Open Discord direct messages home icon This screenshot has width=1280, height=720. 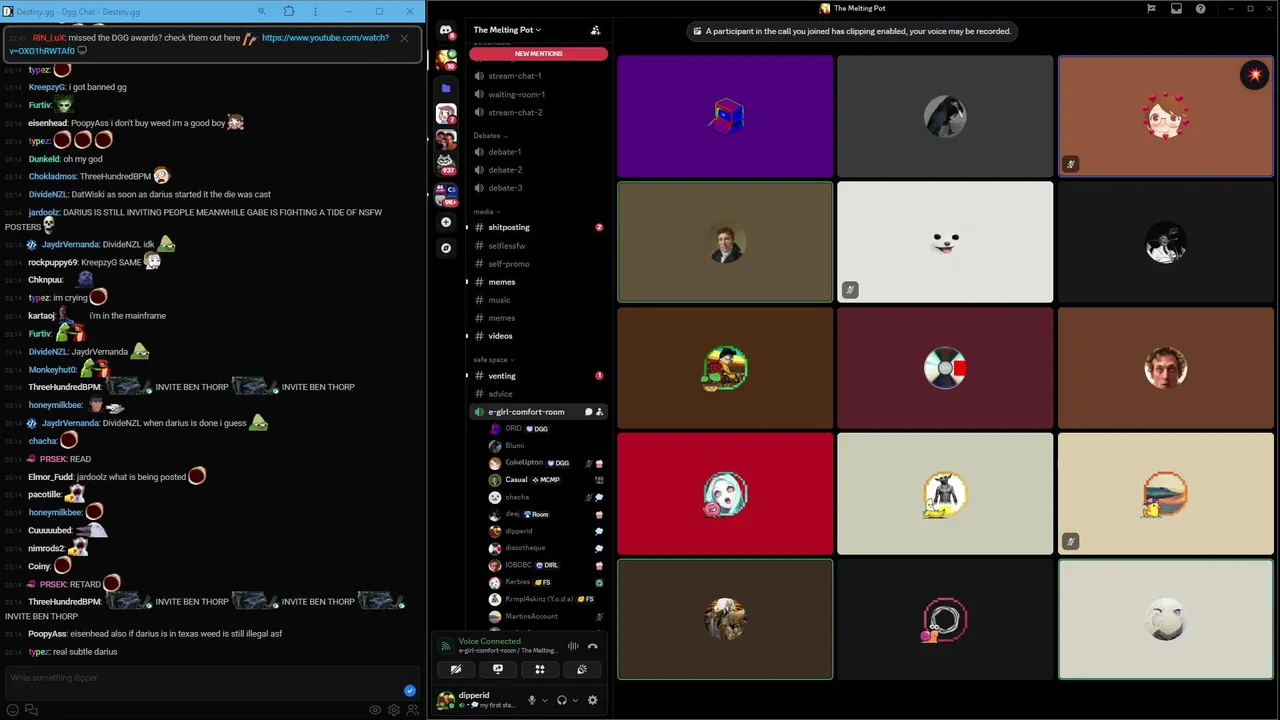coord(446,30)
